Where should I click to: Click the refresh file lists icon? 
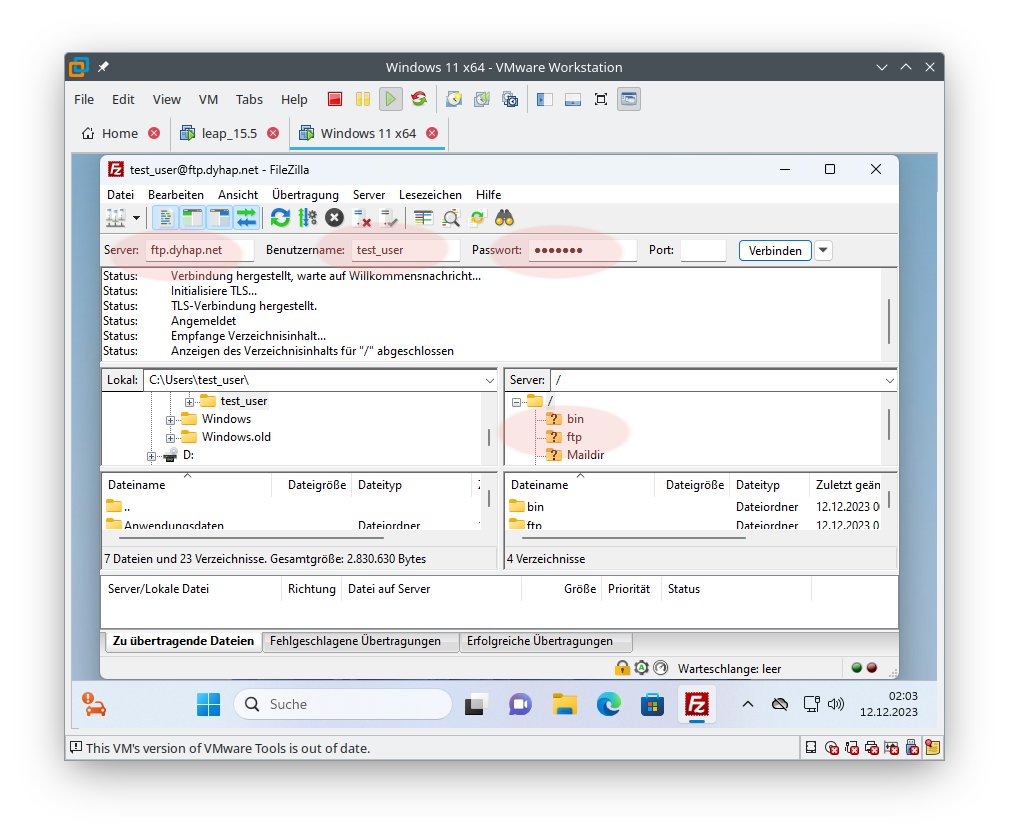(x=281, y=217)
